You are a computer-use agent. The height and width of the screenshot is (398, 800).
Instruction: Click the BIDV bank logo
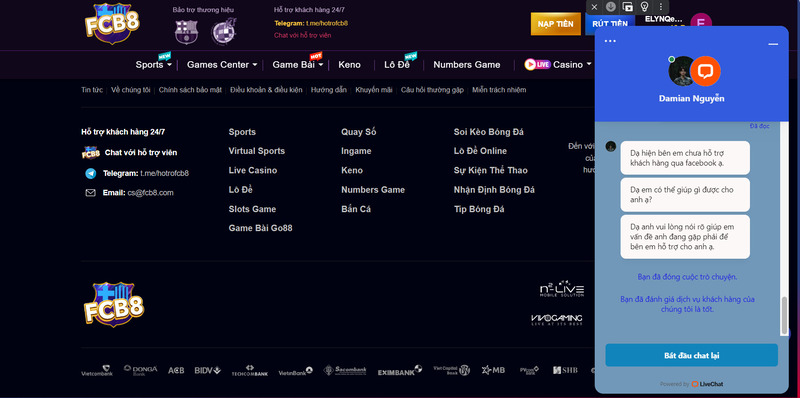tap(207, 370)
